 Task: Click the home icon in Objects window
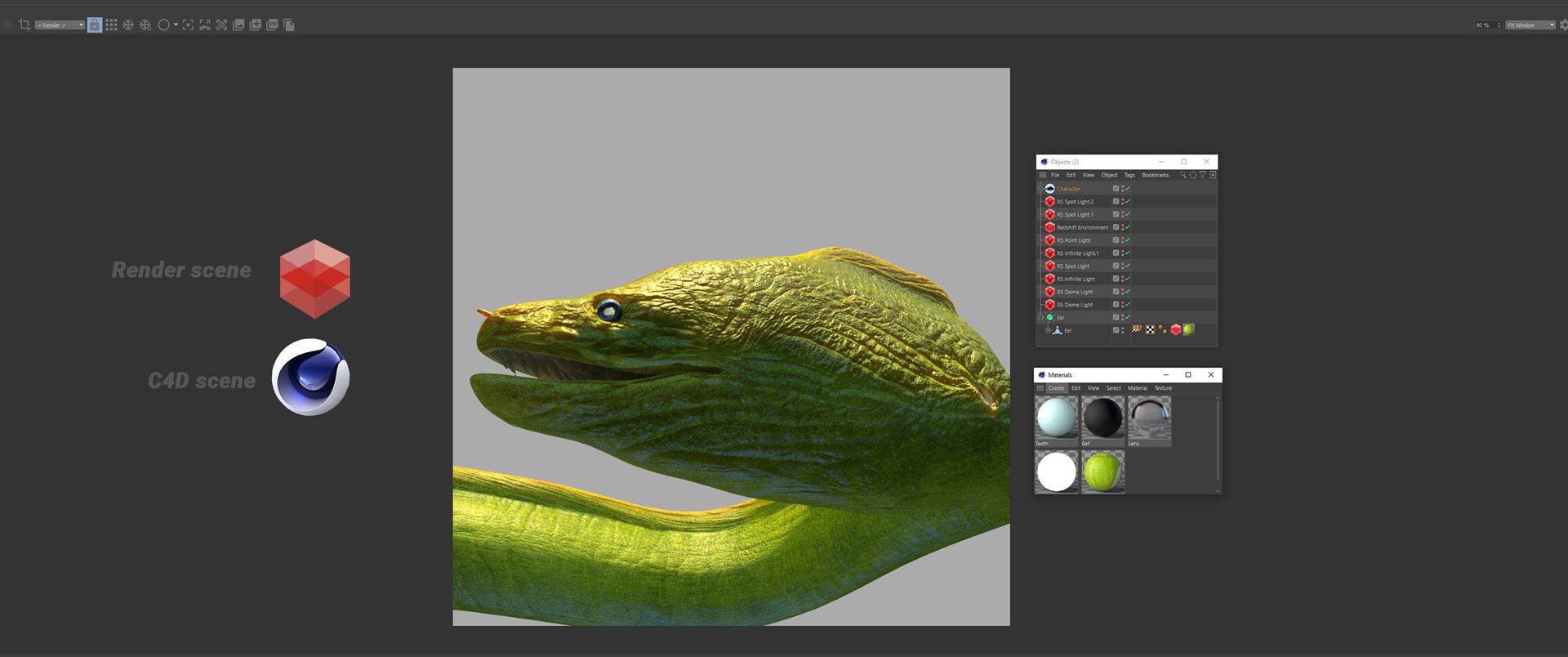pos(1192,175)
